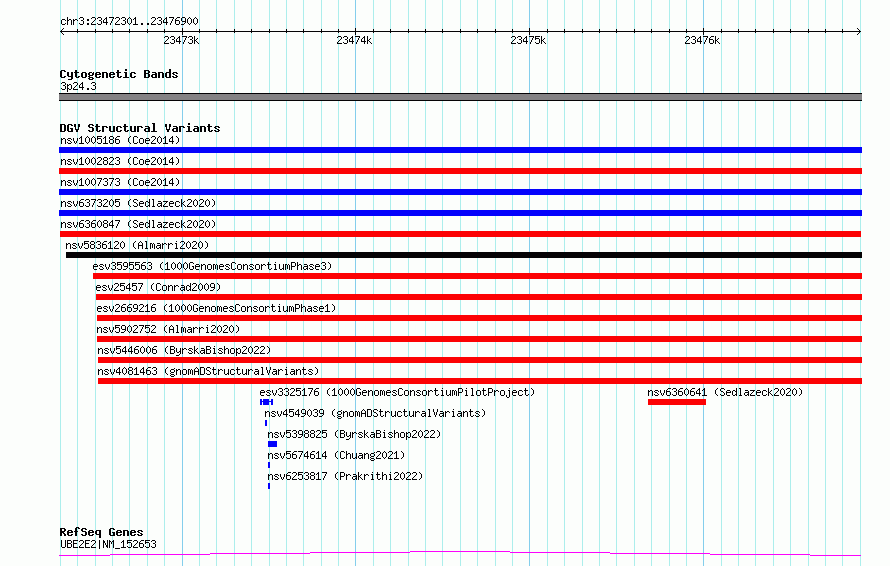
Task: Click the right arrow of the ruler
Action: tap(859, 32)
